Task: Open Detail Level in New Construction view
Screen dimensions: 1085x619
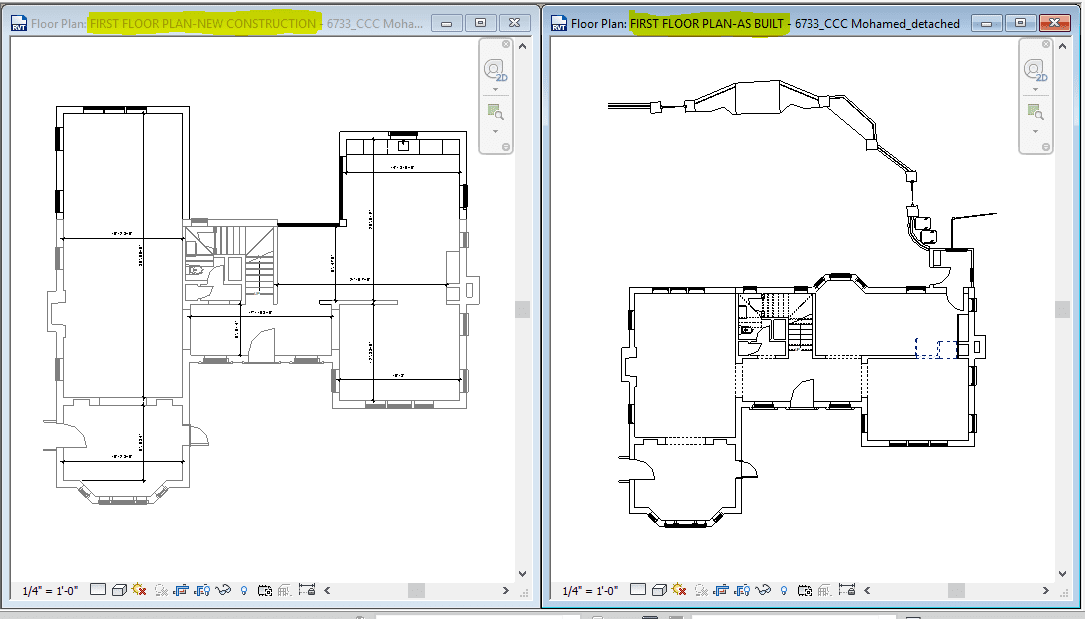Action: pos(97,590)
